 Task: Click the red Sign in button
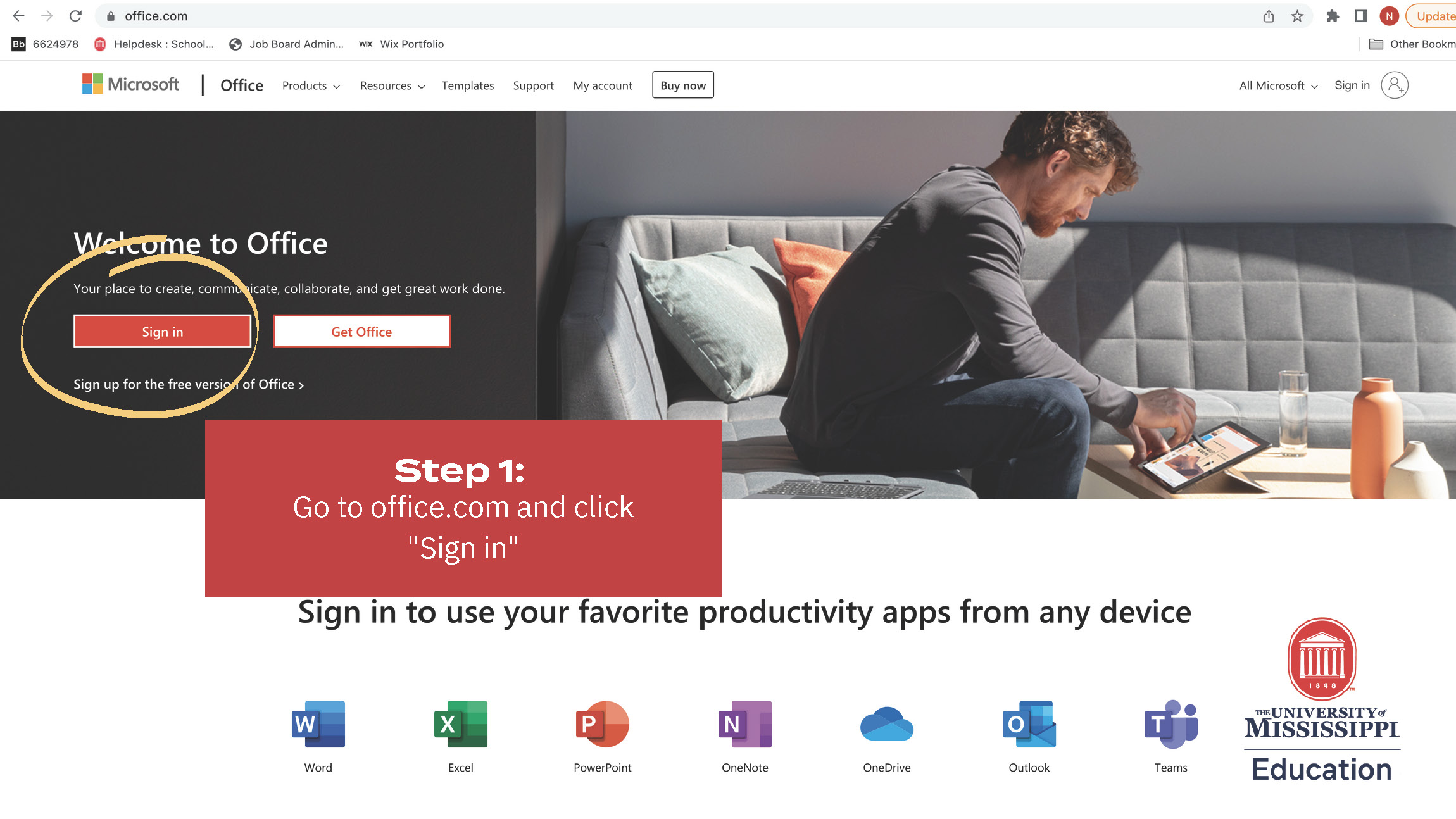163,332
